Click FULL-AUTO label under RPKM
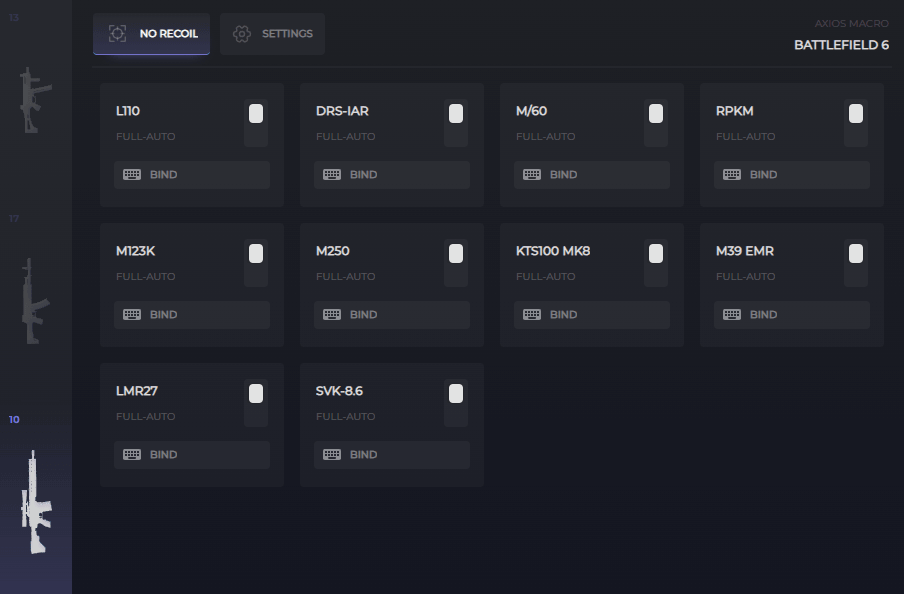 [746, 137]
